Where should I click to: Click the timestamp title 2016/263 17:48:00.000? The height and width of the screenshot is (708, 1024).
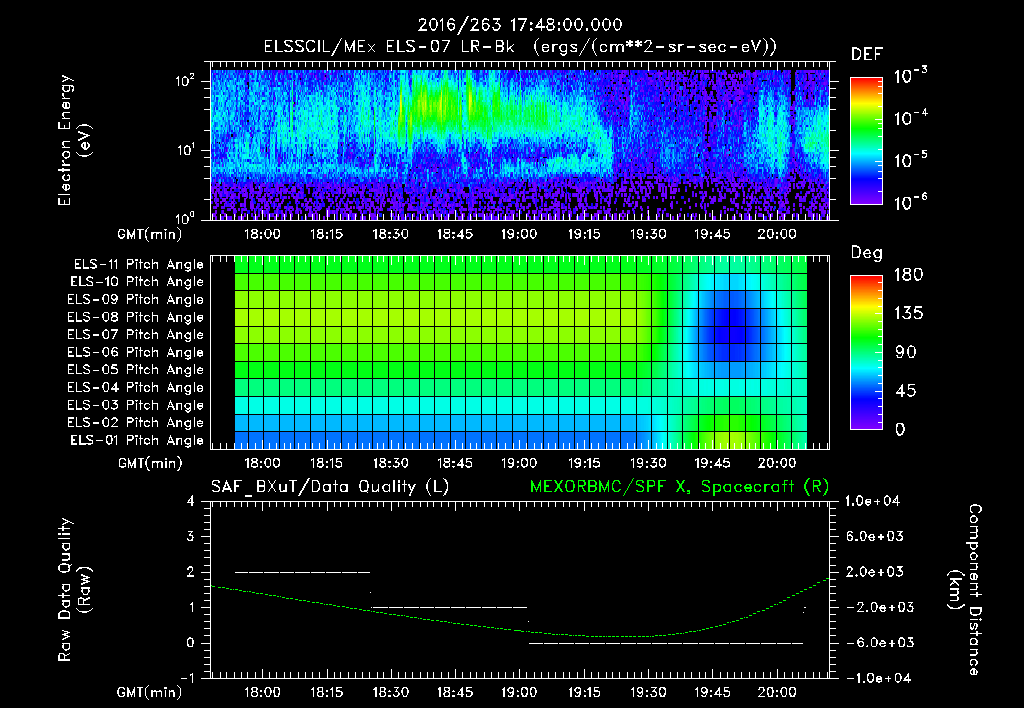pyautogui.click(x=520, y=25)
